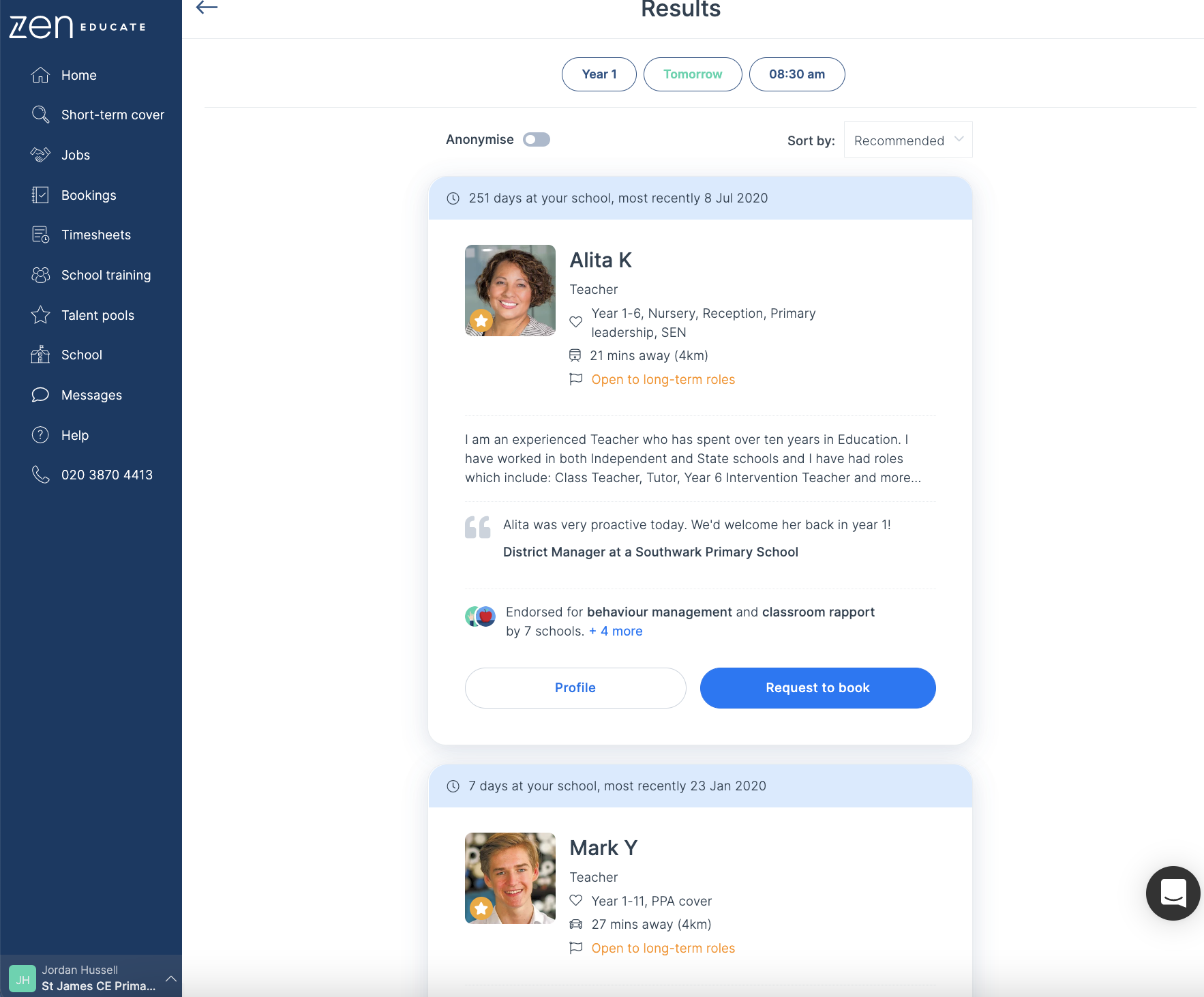Viewport: 1204px width, 997px height.
Task: Open the Sort by Recommended dropdown
Action: [907, 140]
